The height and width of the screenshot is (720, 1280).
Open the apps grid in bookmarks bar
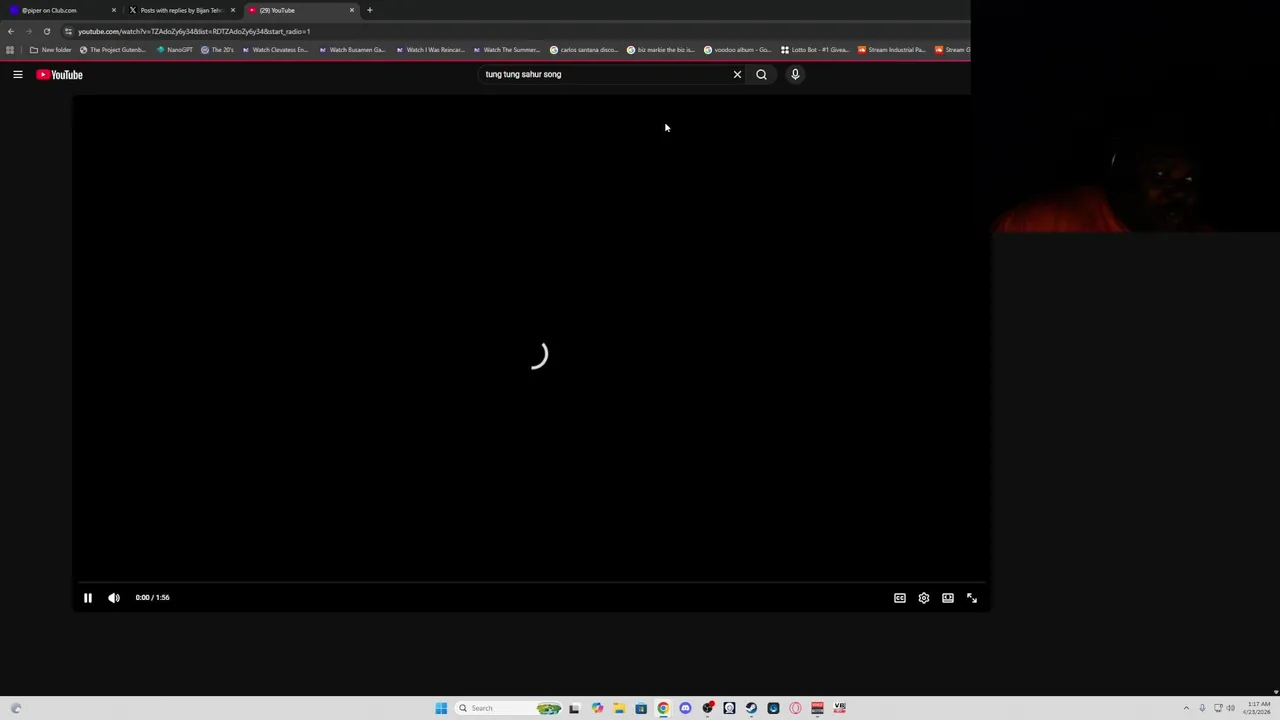pos(10,50)
